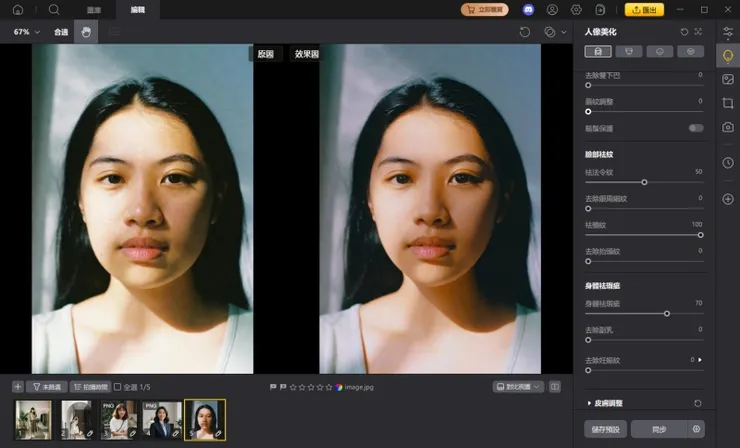
Task: Open the adjustment sliders sidebar icon
Action: tap(728, 32)
